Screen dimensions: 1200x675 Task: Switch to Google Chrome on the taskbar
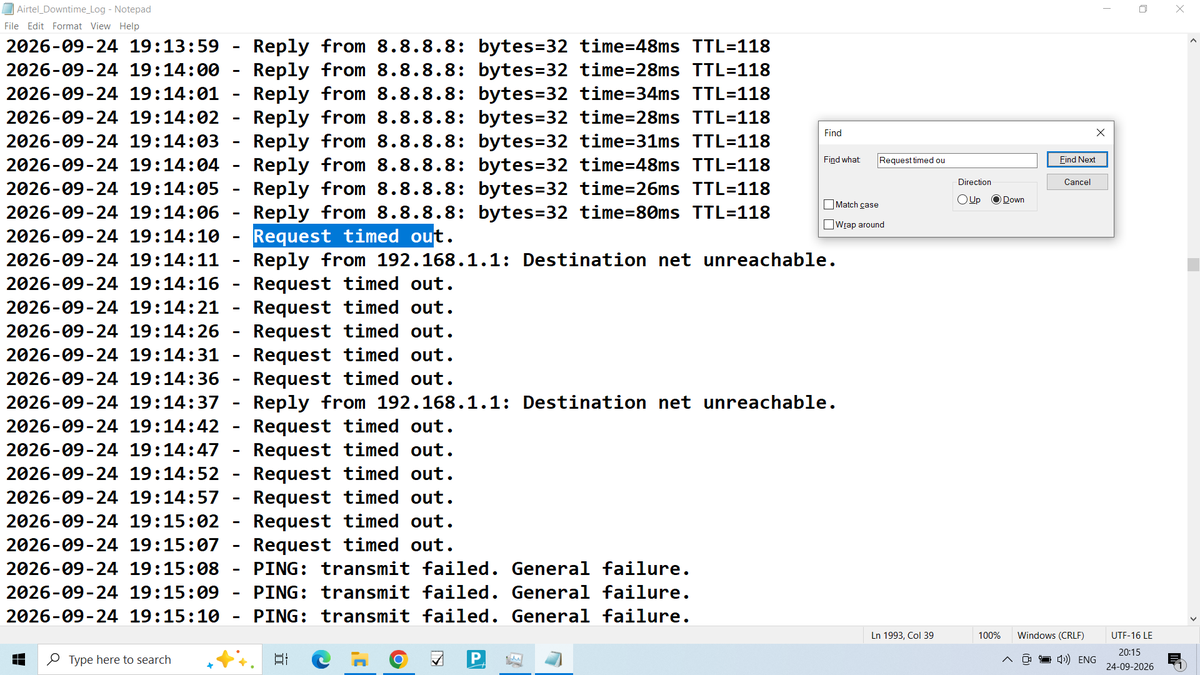coord(398,659)
